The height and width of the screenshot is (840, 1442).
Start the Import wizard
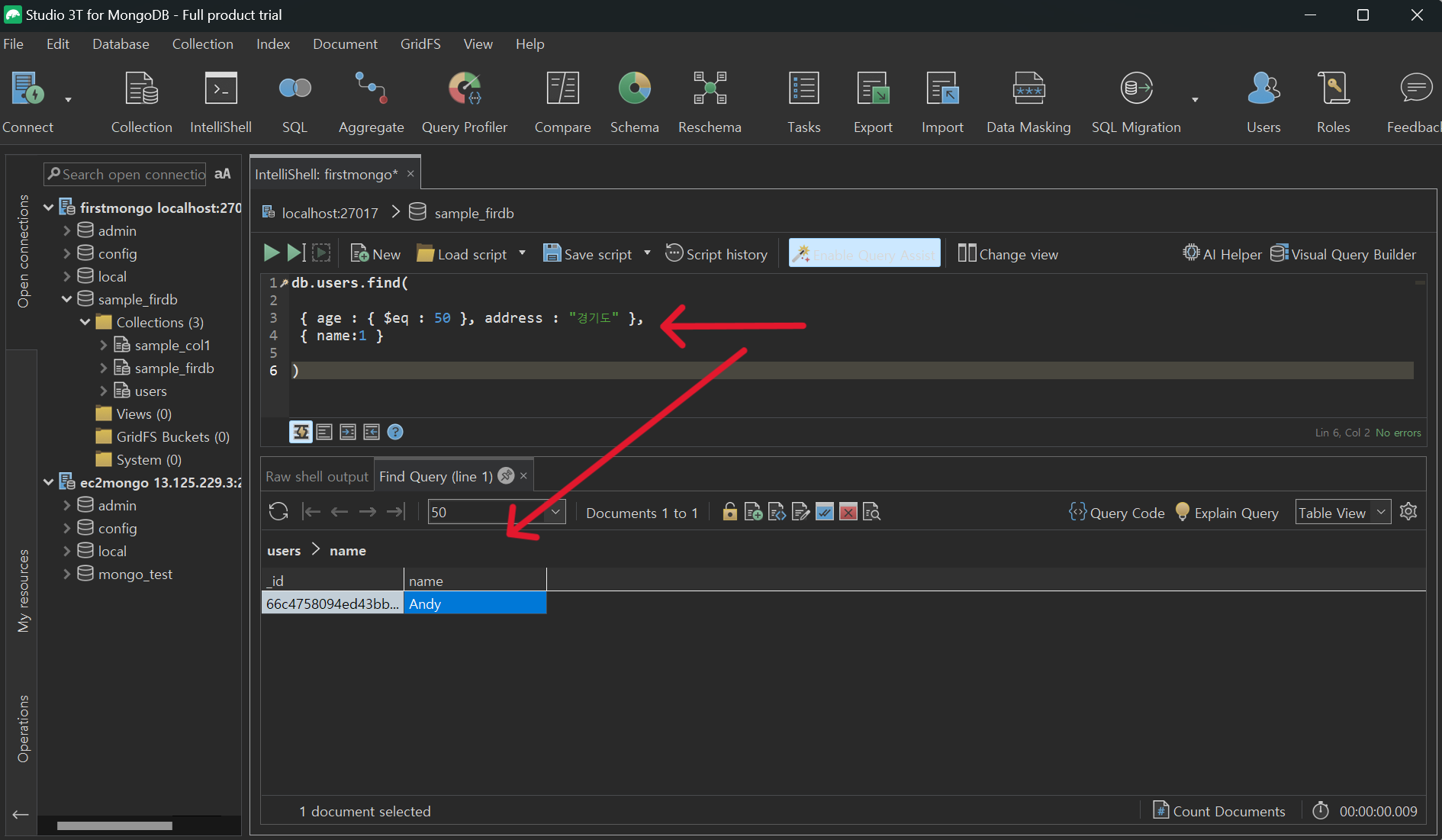[x=942, y=102]
